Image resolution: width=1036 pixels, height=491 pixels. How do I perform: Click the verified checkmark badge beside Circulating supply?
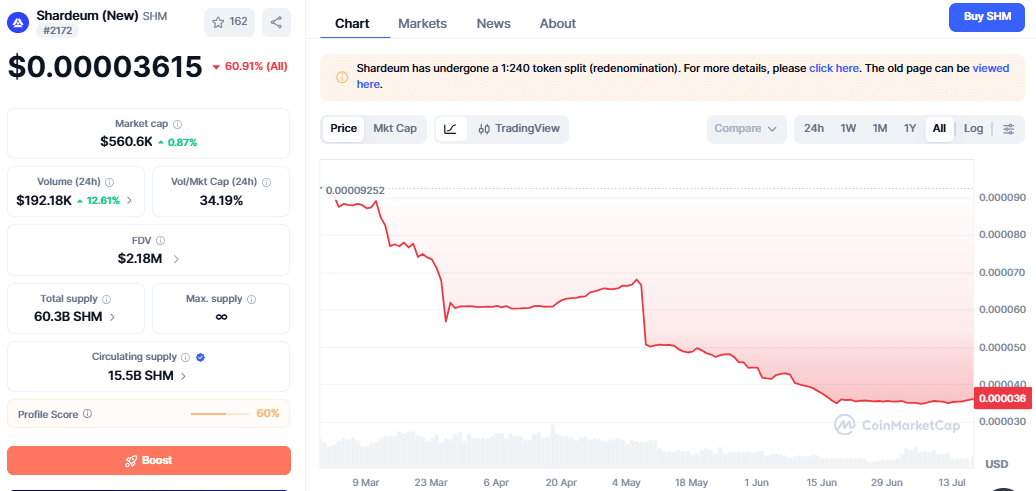coord(201,357)
